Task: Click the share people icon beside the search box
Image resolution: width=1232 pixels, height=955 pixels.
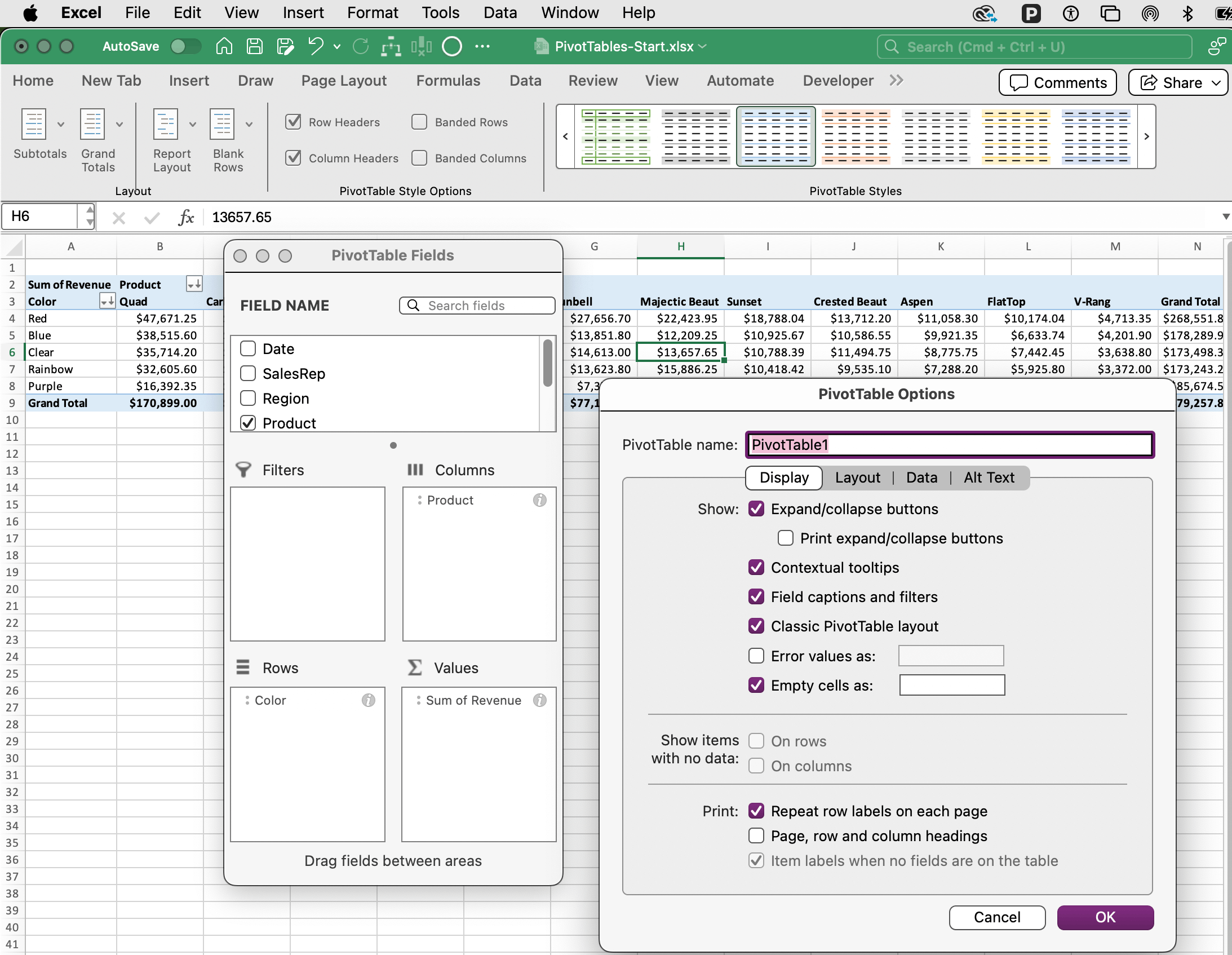Action: [1217, 46]
